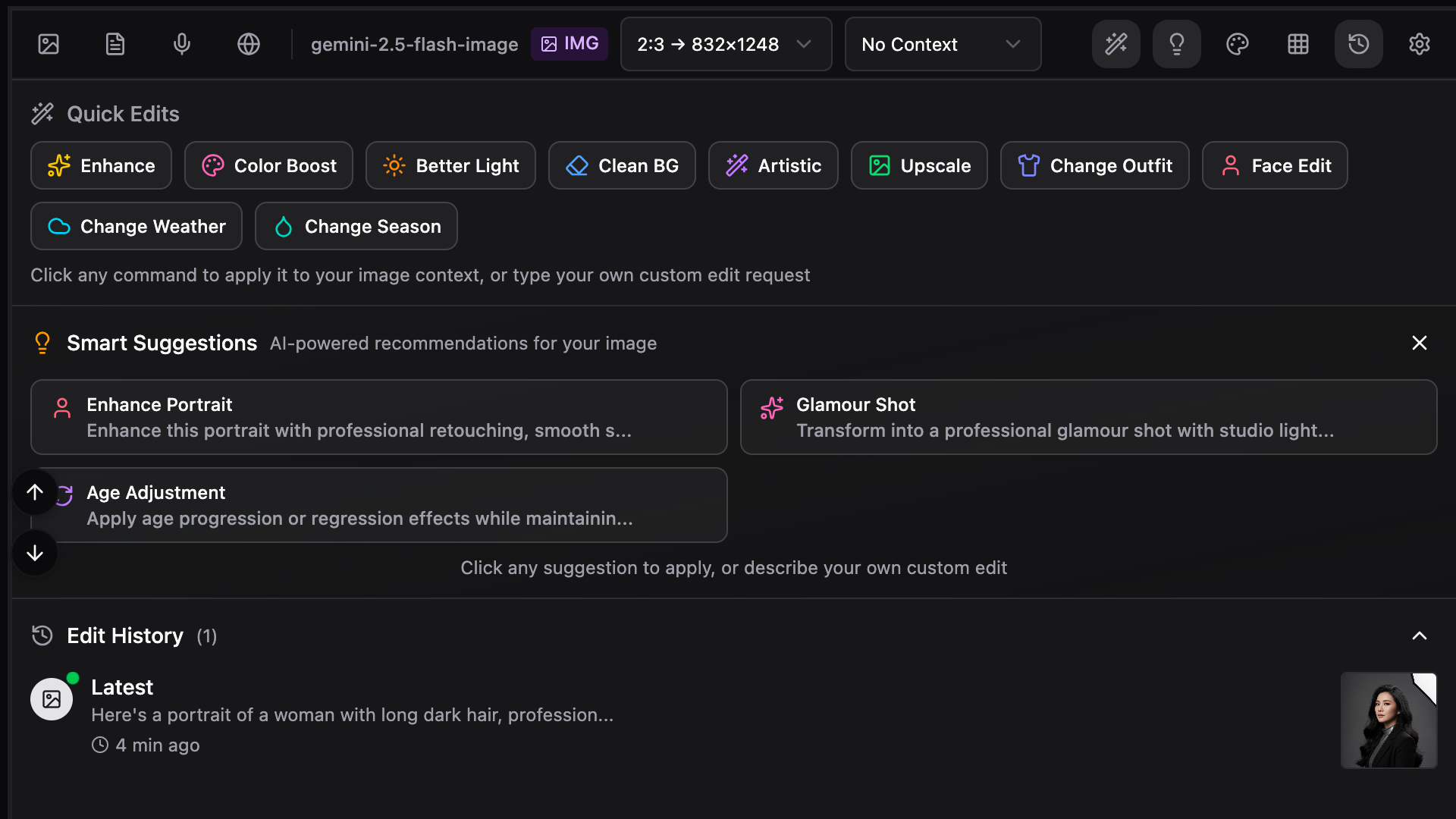Open the settings gear icon

pos(1420,44)
